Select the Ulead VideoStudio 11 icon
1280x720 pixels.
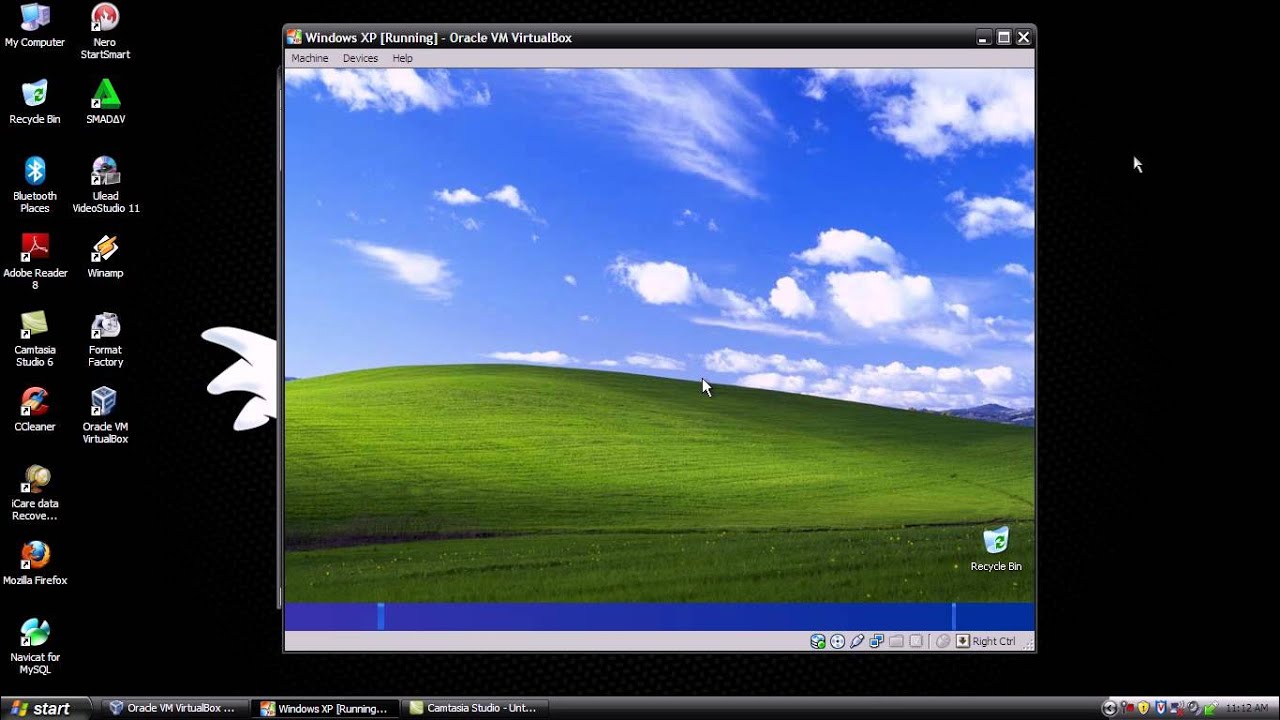tap(105, 185)
